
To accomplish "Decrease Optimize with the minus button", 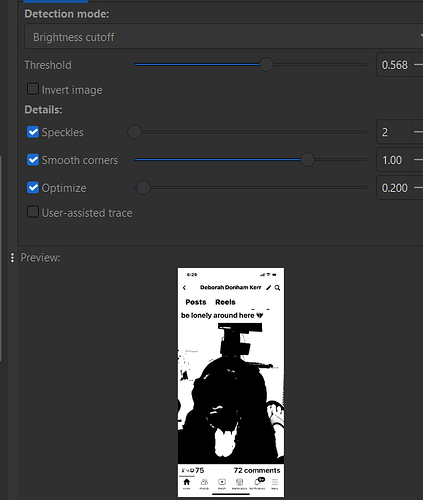I will tap(419, 188).
